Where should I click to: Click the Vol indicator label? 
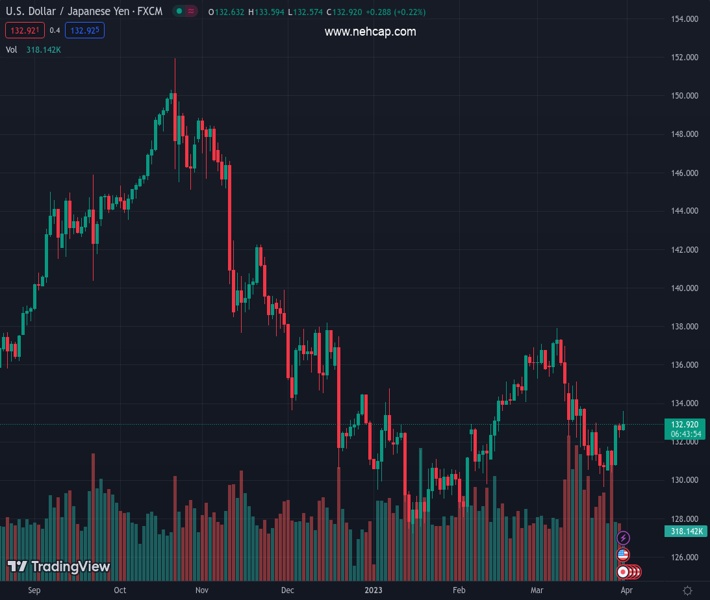11,50
